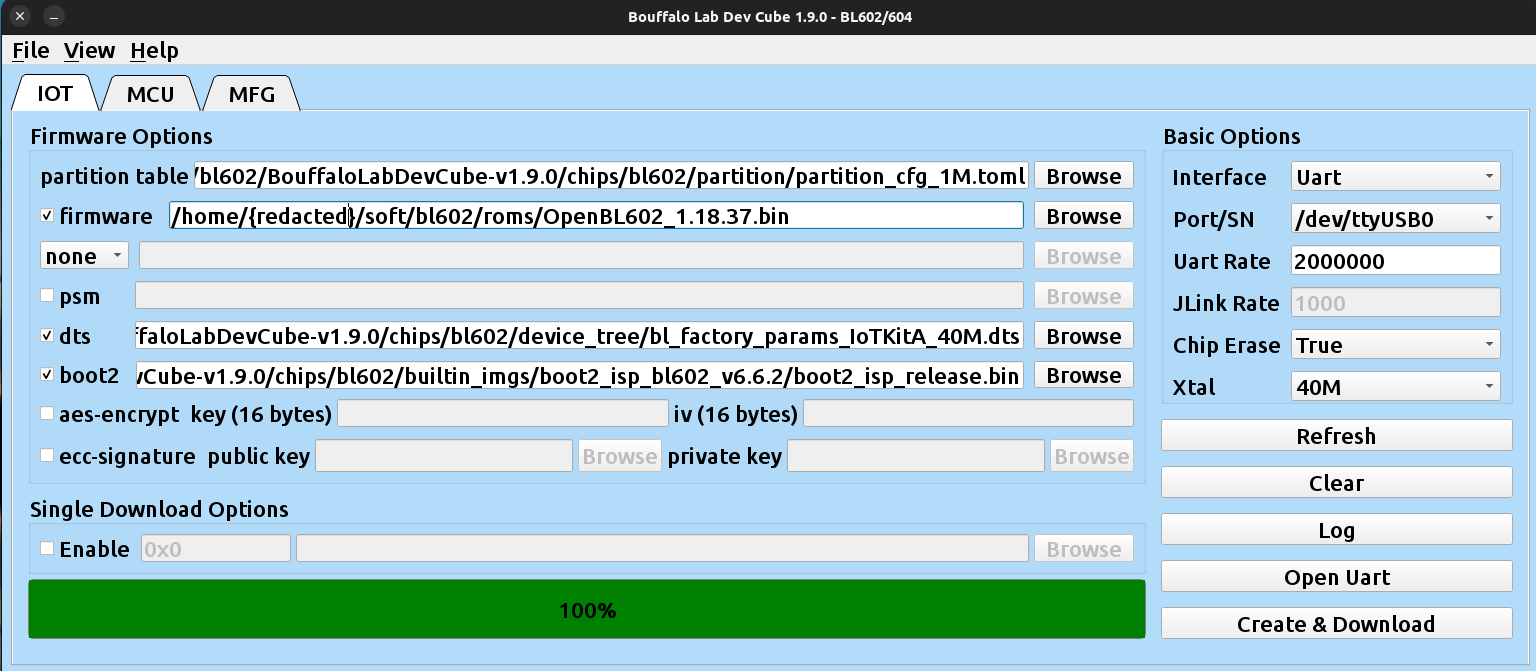The image size is (1536, 671).
Task: Focus the firmware path input field
Action: (x=596, y=216)
